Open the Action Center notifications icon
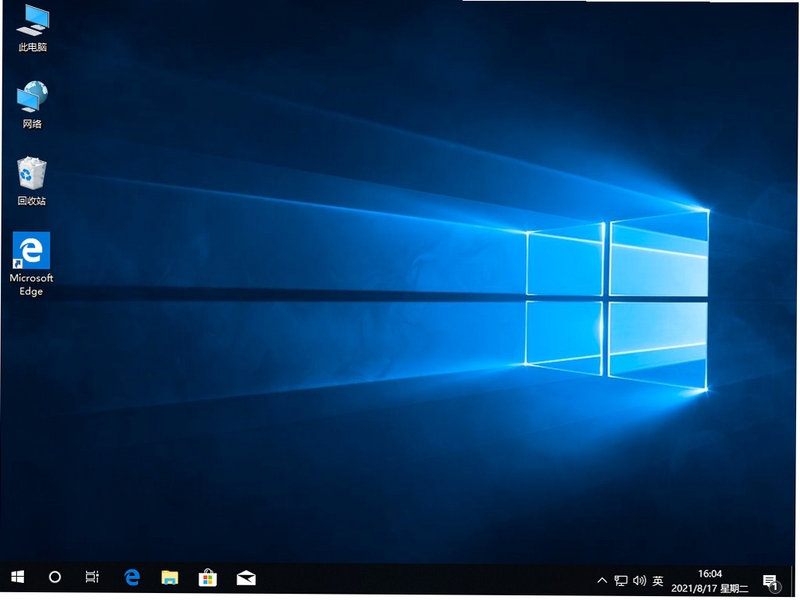 [x=771, y=582]
